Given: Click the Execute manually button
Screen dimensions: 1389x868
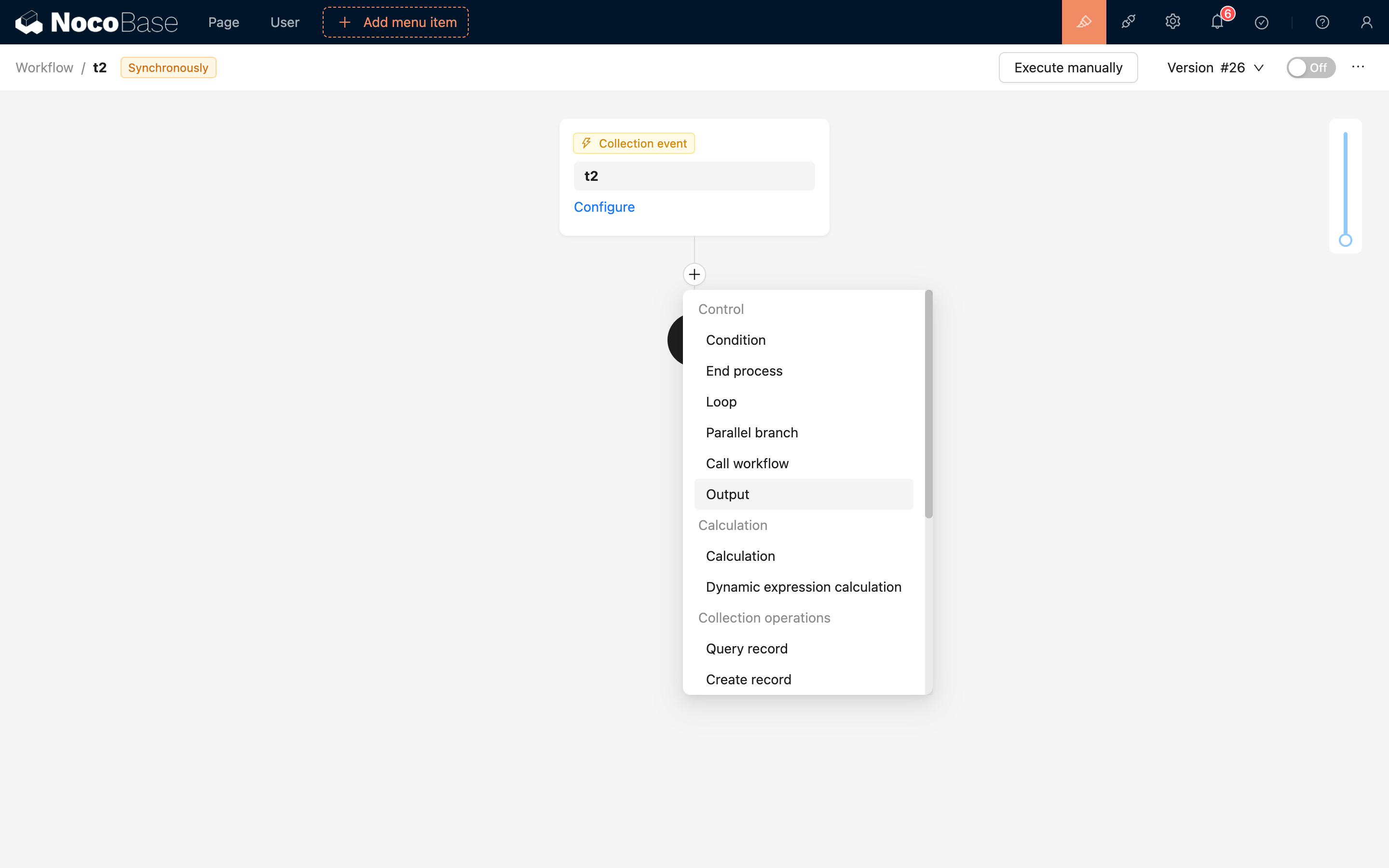Looking at the screenshot, I should pyautogui.click(x=1068, y=68).
